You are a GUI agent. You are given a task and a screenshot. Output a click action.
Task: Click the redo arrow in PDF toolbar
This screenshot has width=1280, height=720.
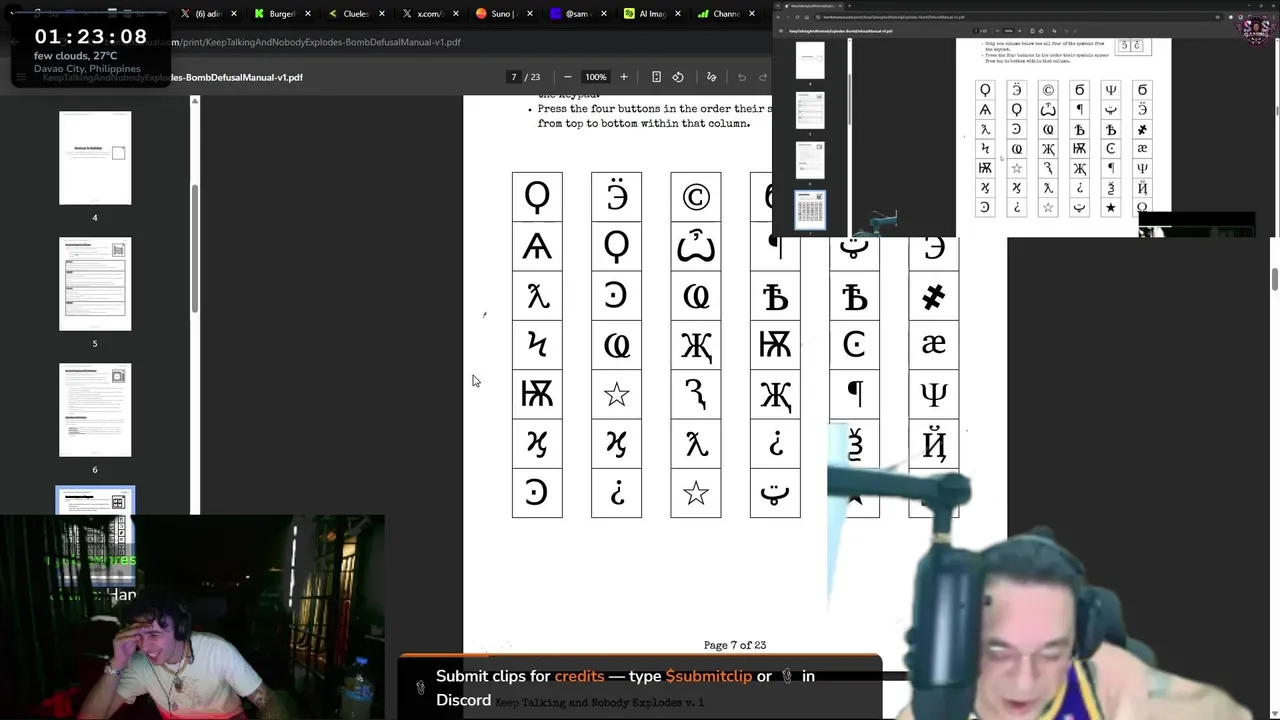(x=763, y=77)
